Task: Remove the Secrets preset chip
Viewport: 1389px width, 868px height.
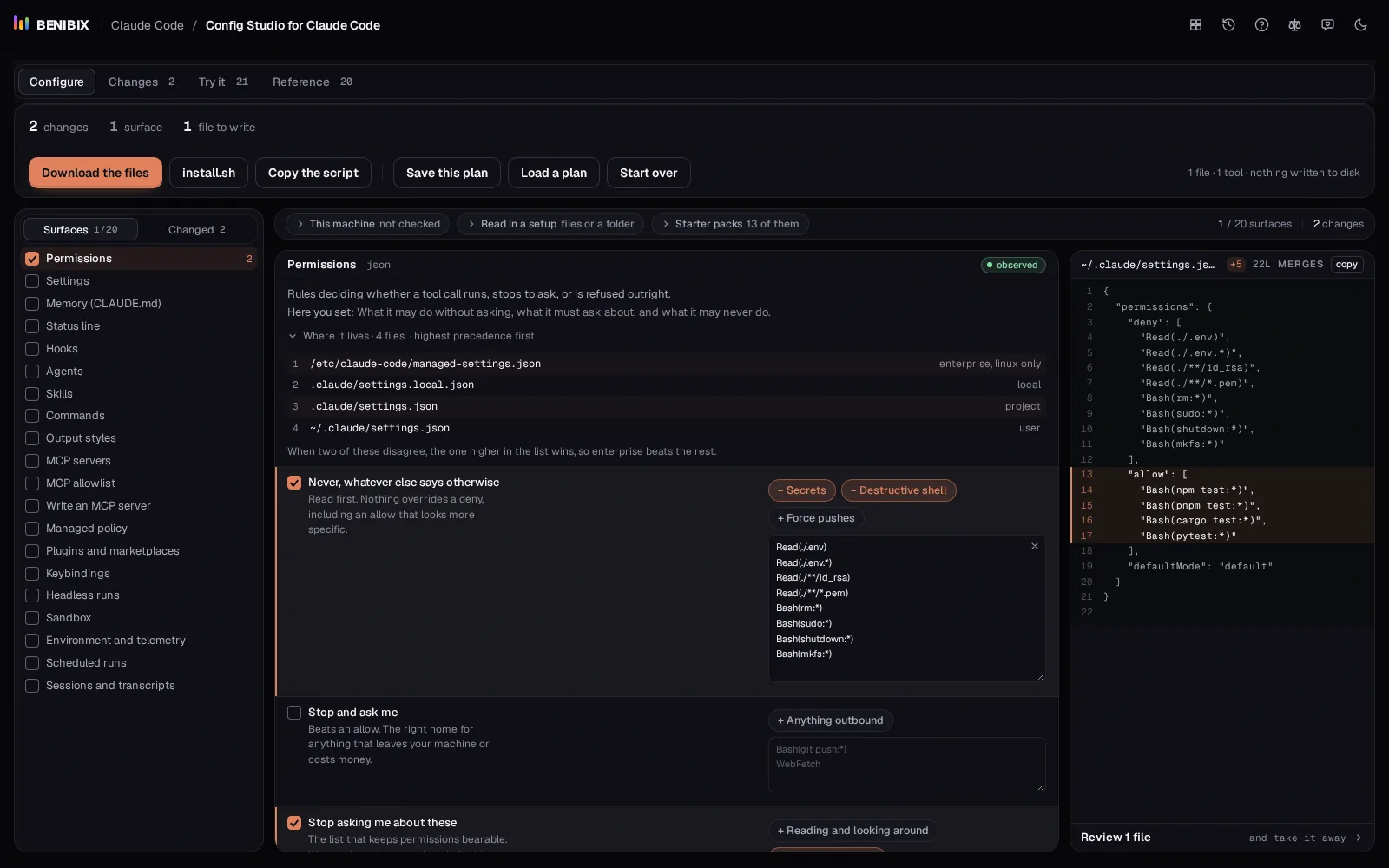Action: pyautogui.click(x=802, y=490)
